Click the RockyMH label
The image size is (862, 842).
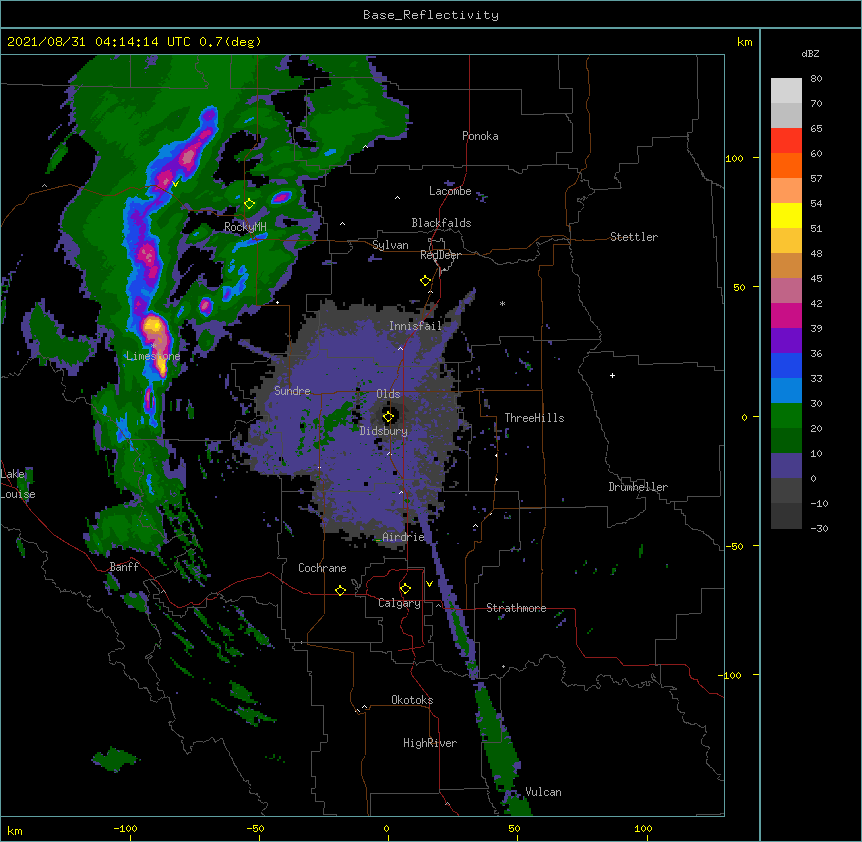245,227
